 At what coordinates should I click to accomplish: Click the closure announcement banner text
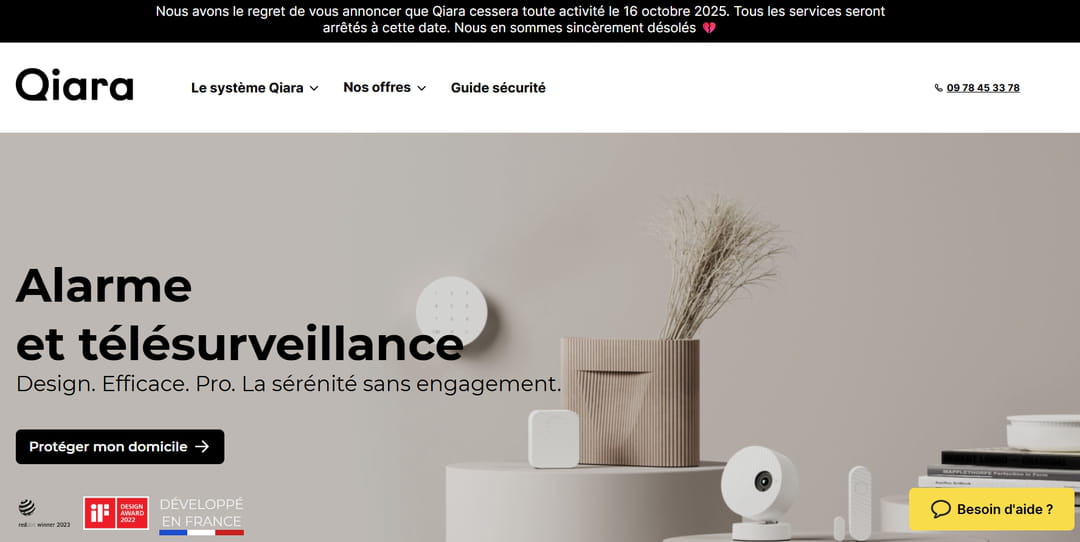(520, 20)
